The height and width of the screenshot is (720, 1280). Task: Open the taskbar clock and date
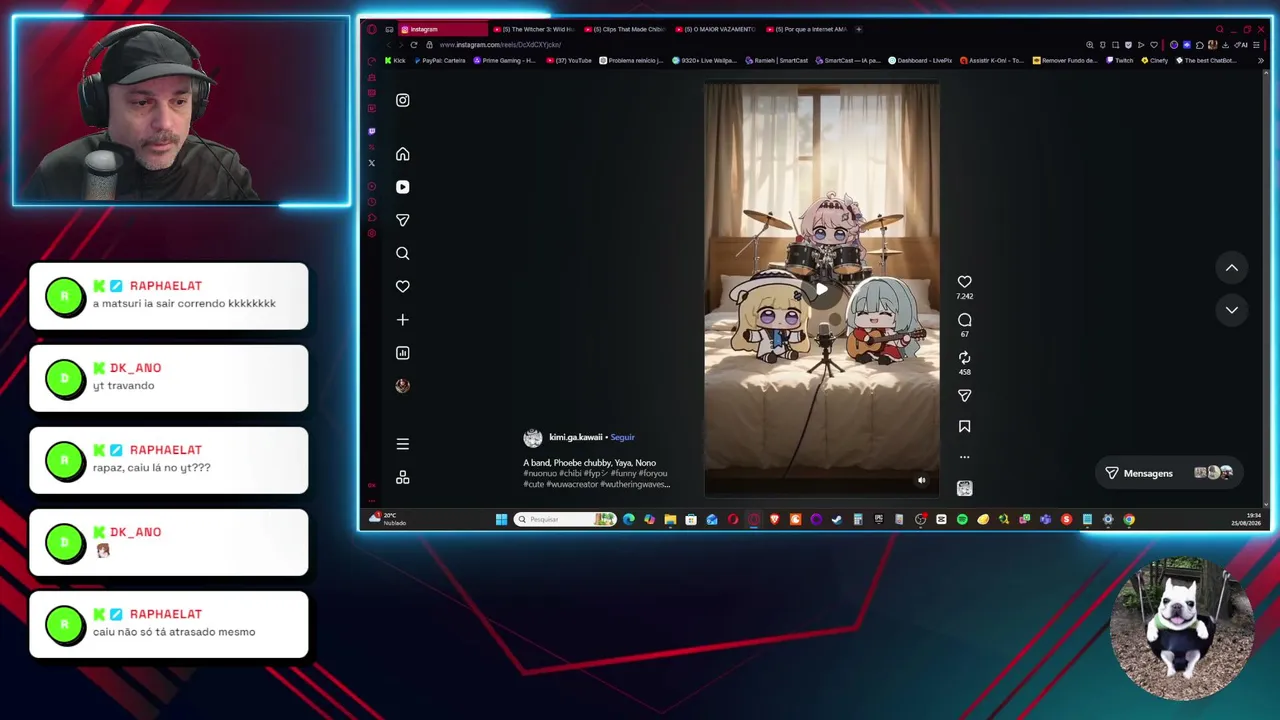pyautogui.click(x=1246, y=519)
